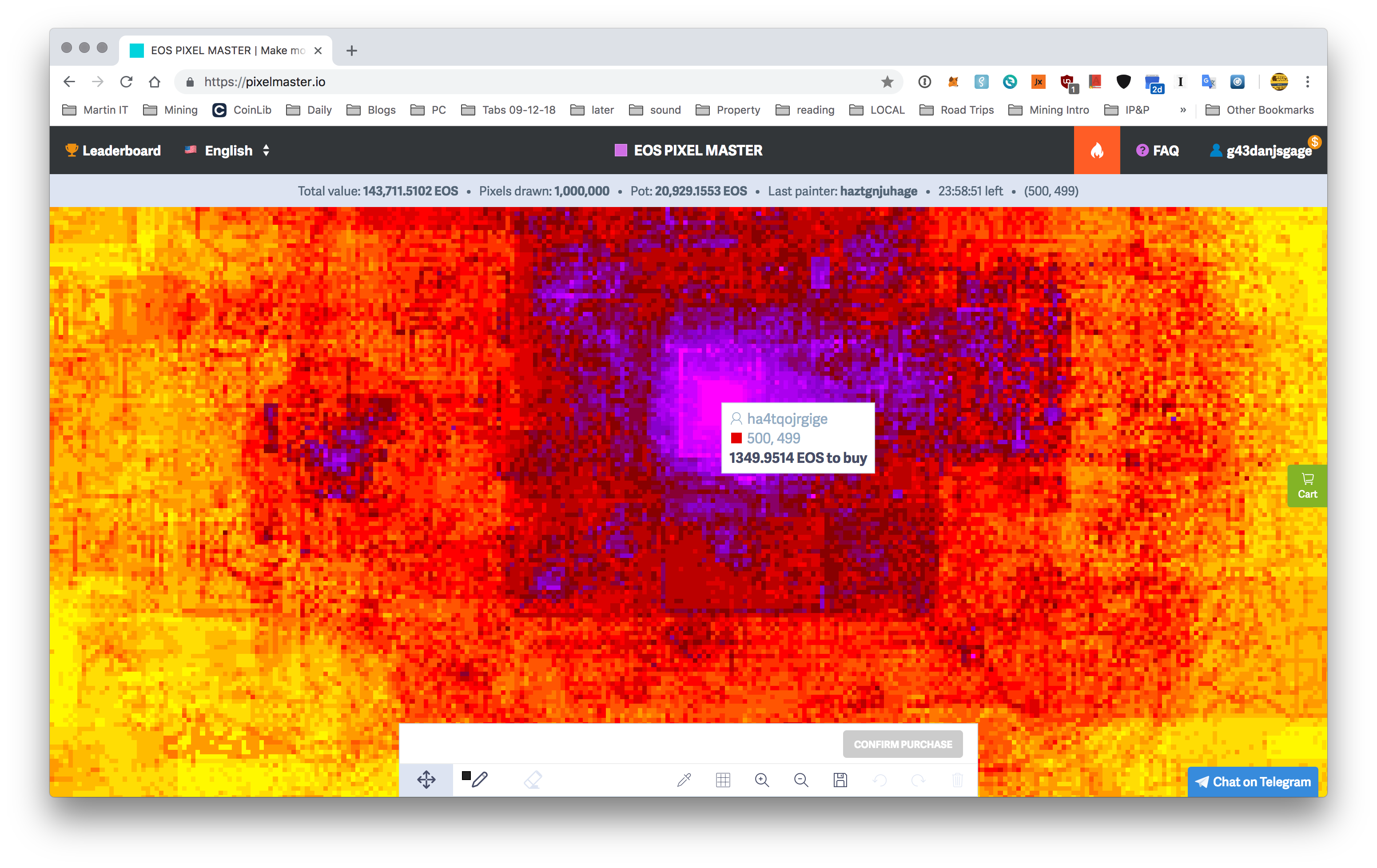This screenshot has width=1377, height=868.
Task: Open the g43danjsgage account menu
Action: (1260, 151)
